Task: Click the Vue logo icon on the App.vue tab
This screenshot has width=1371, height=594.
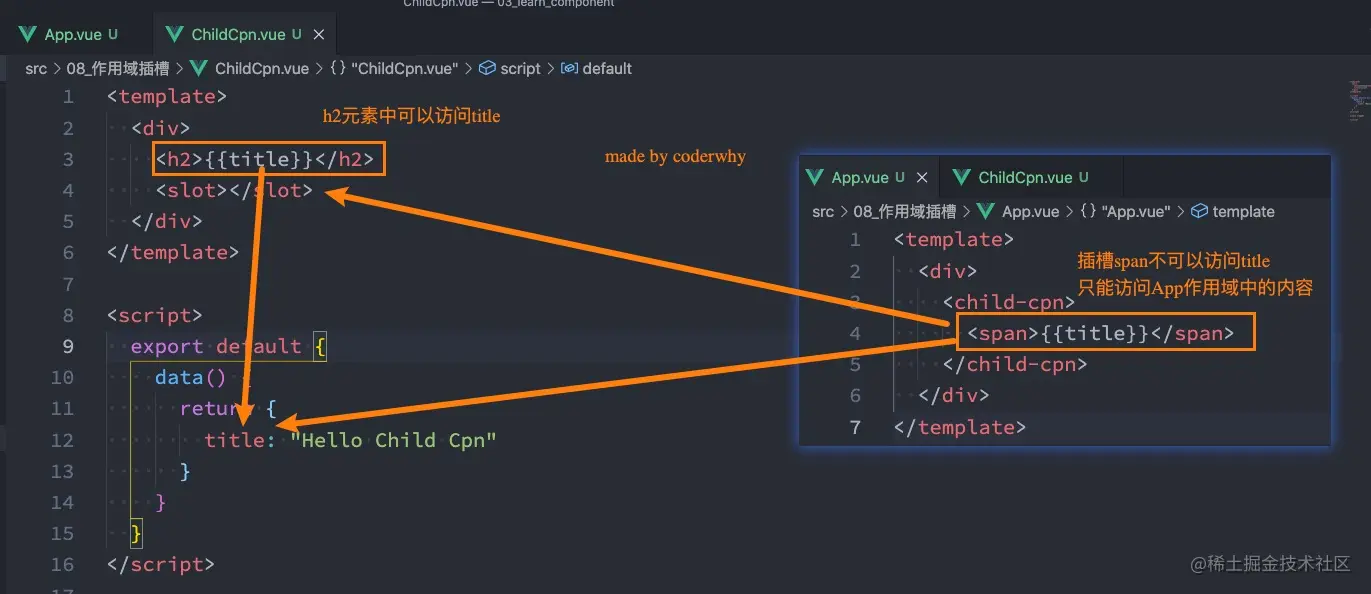Action: tap(27, 33)
